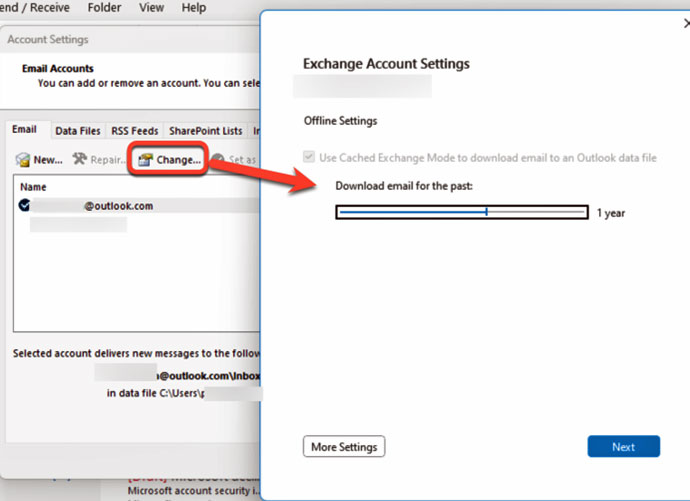
Task: Click the Next button
Action: [x=623, y=447]
